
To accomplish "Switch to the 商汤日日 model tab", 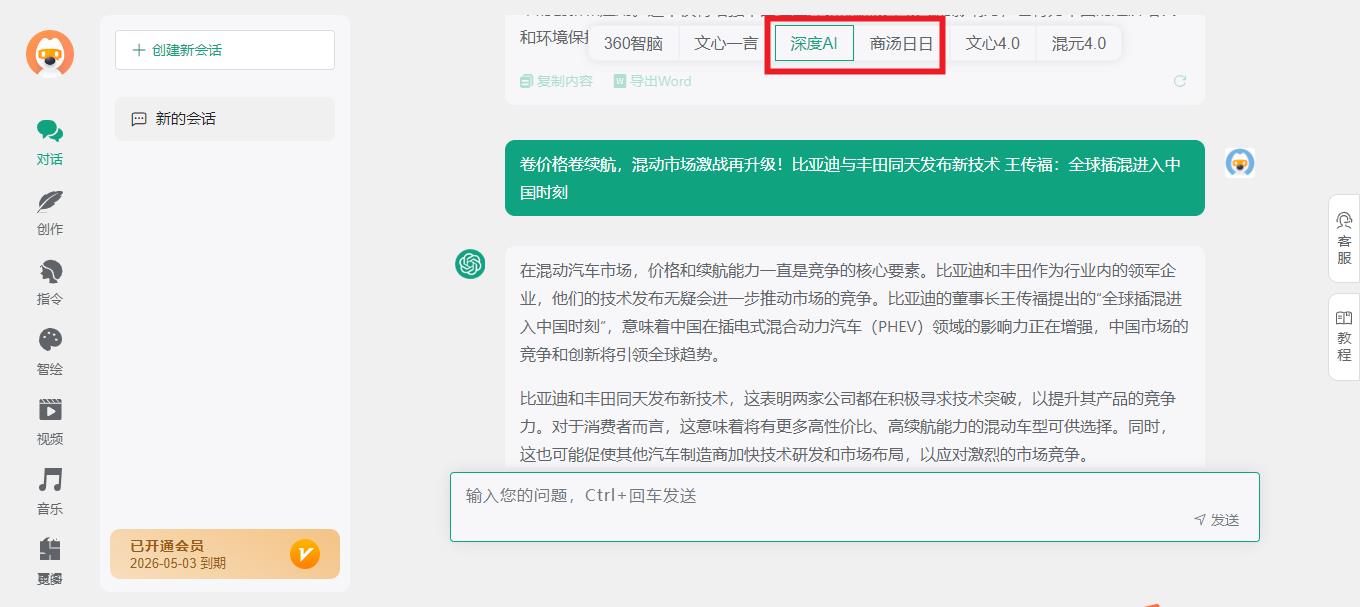I will coord(901,43).
